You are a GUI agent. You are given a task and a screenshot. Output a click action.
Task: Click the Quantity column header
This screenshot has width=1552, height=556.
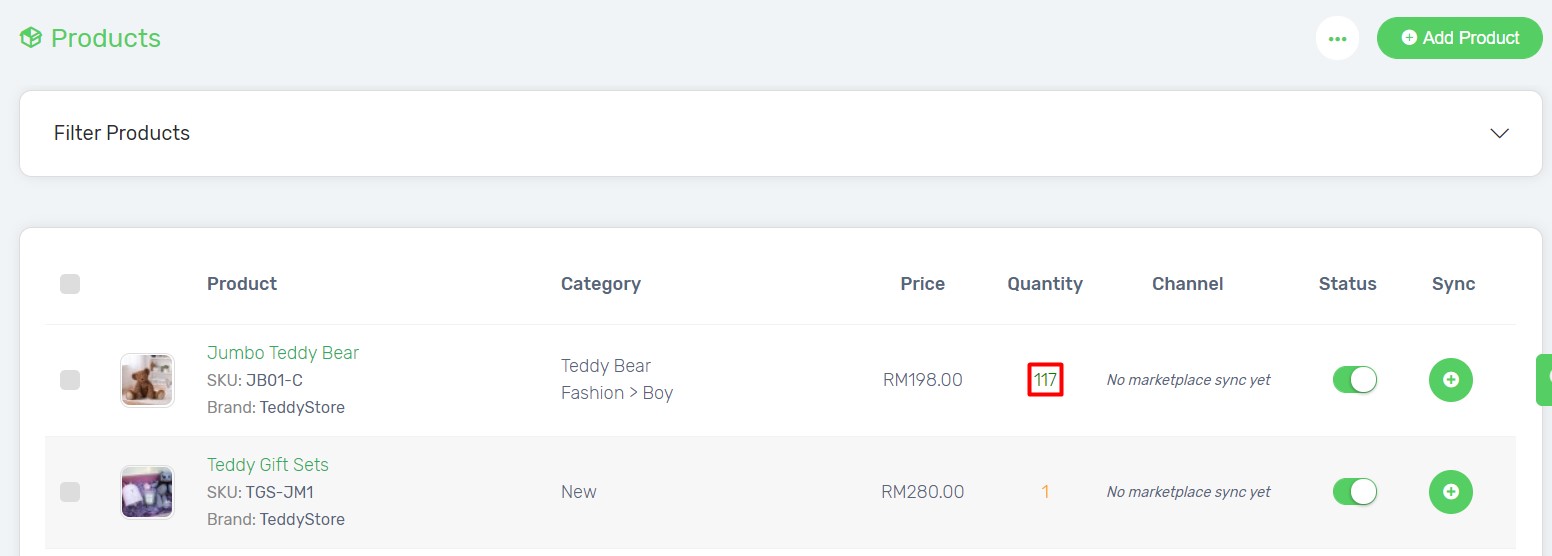(x=1045, y=284)
